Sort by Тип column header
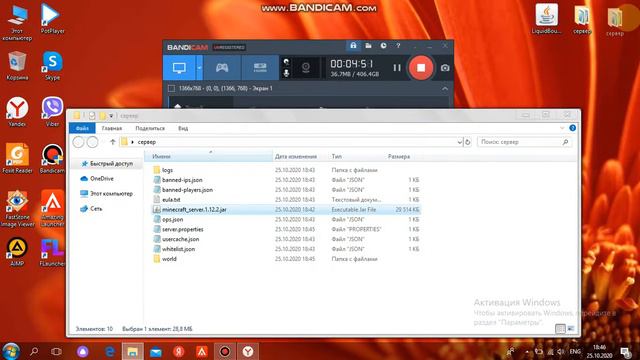Image resolution: width=640 pixels, height=360 pixels. point(336,156)
